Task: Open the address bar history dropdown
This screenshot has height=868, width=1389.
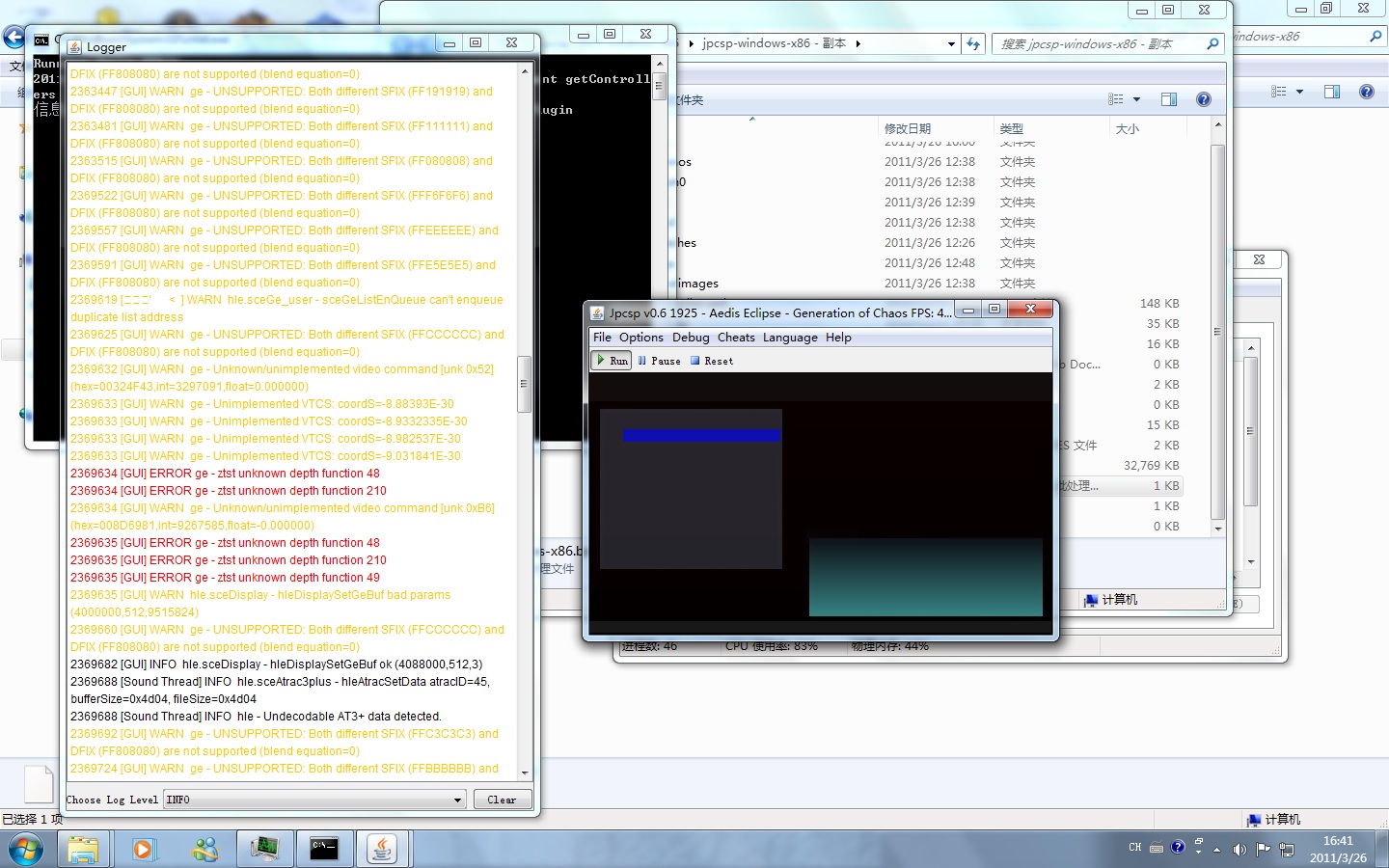Action: click(951, 43)
